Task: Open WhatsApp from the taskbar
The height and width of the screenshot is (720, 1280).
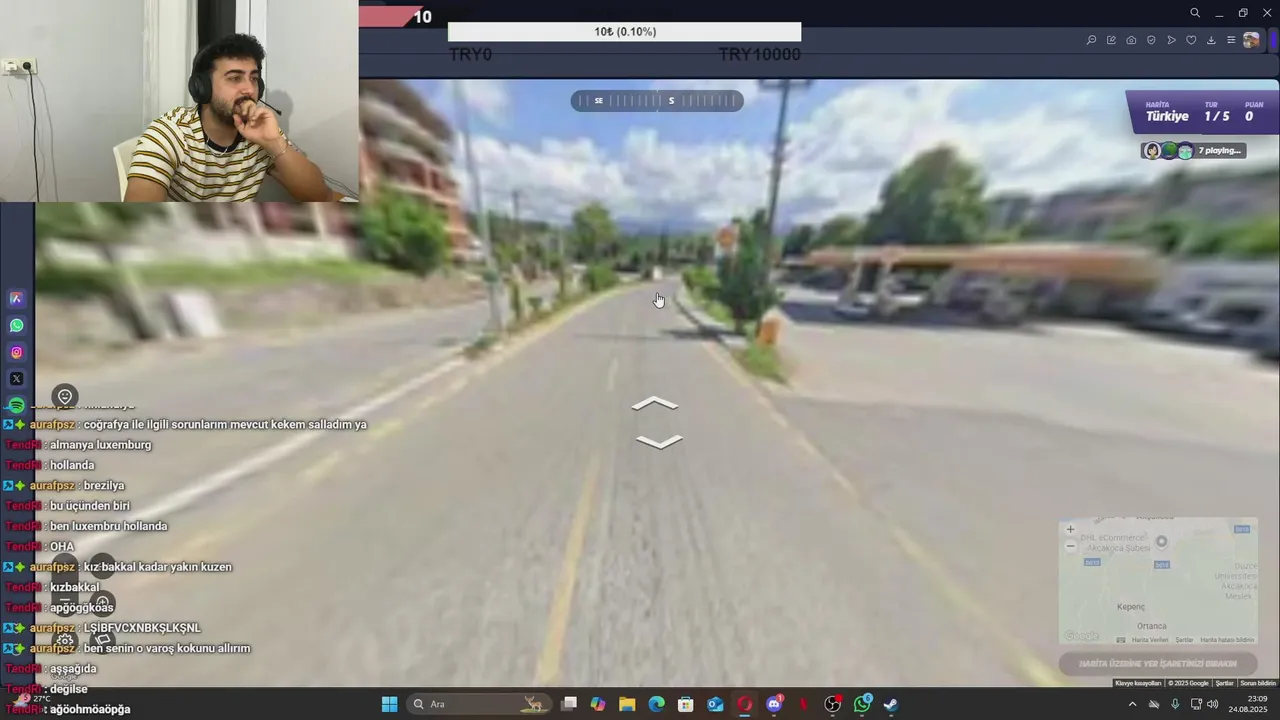Action: [862, 704]
